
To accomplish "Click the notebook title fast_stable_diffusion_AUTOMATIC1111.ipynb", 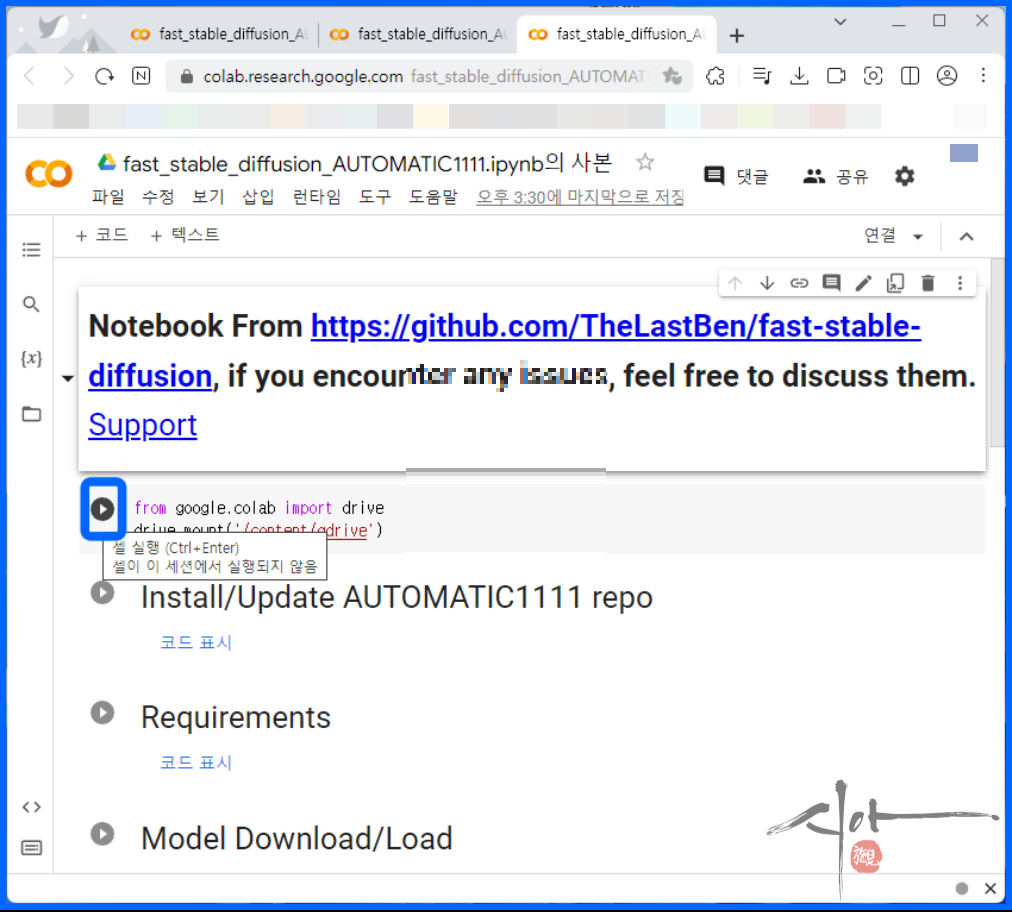I will [x=367, y=164].
